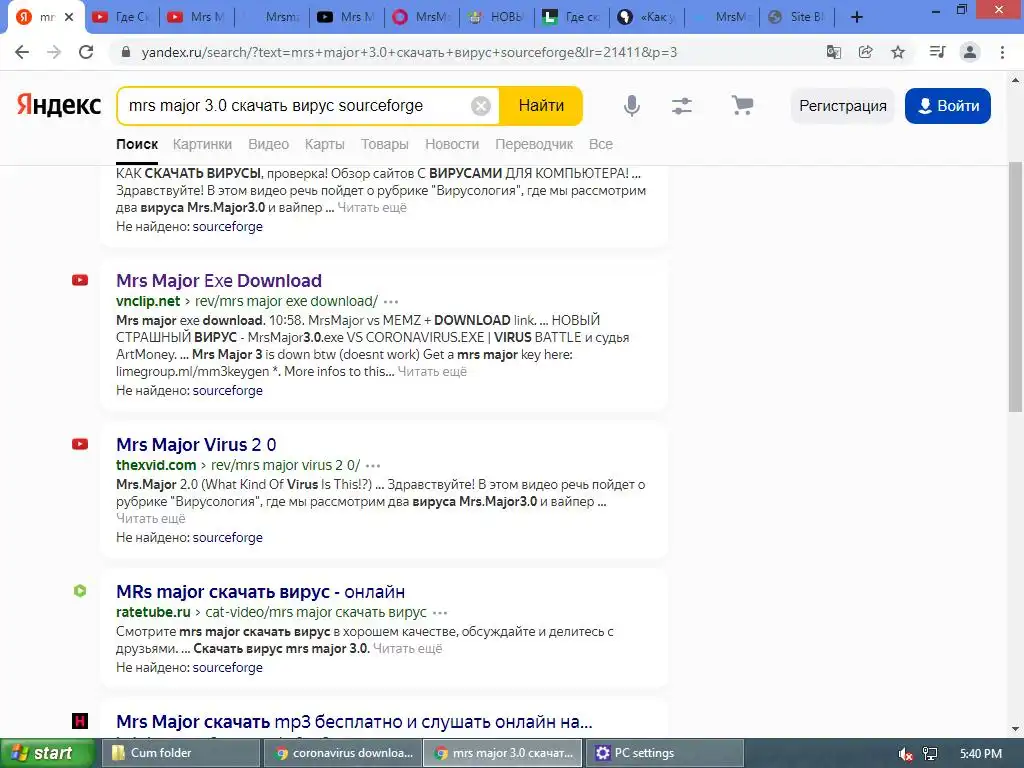1024x768 pixels.
Task: Open Mrs Major скачать mp3 бесплатно result
Action: [354, 722]
